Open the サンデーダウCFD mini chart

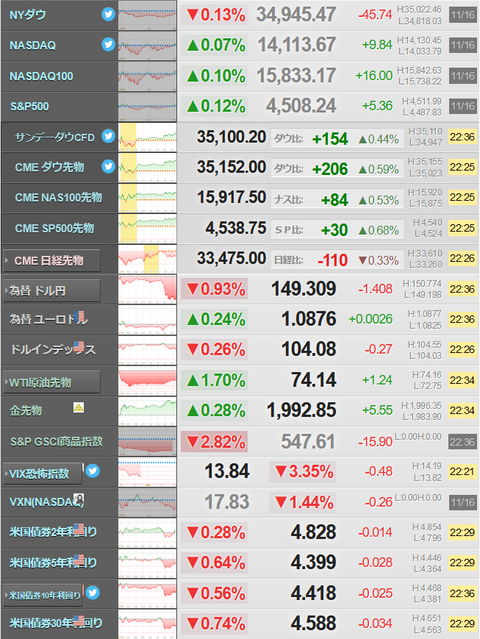148,137
